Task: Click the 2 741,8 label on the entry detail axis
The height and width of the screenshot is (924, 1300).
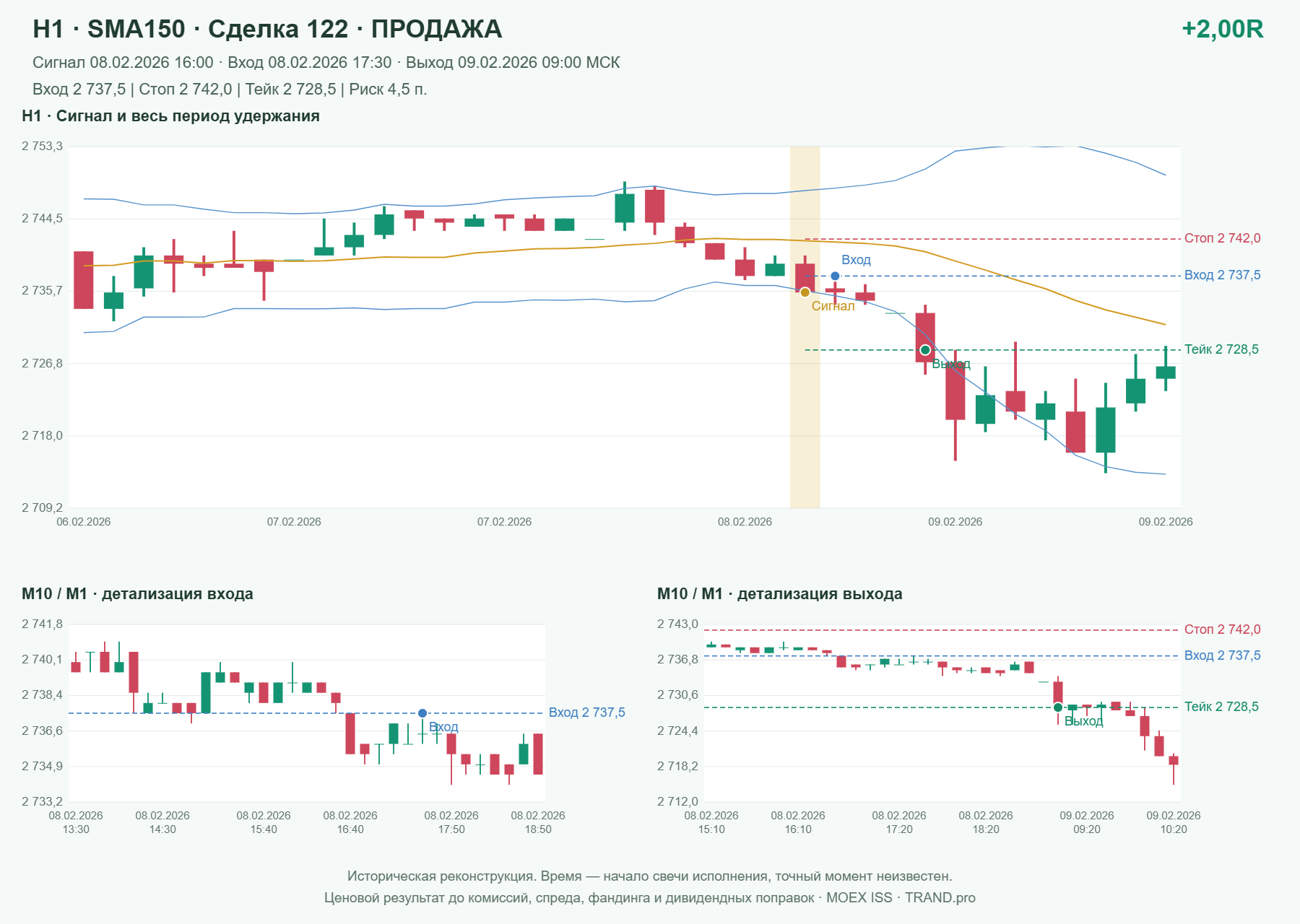Action: coord(42,624)
